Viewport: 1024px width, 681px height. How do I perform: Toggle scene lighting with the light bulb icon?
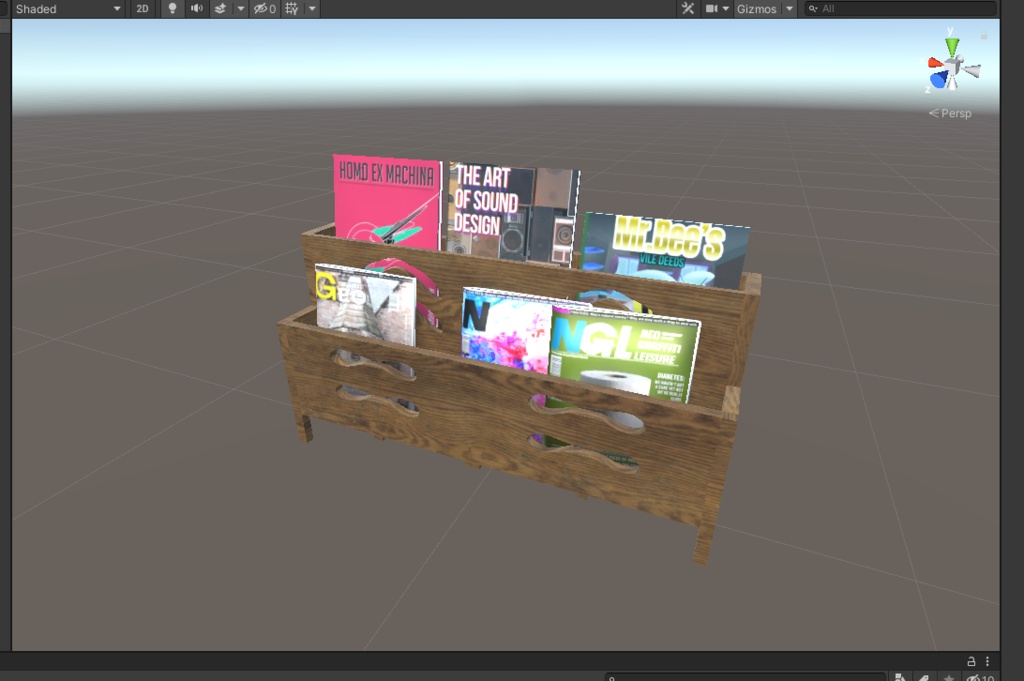pos(172,9)
